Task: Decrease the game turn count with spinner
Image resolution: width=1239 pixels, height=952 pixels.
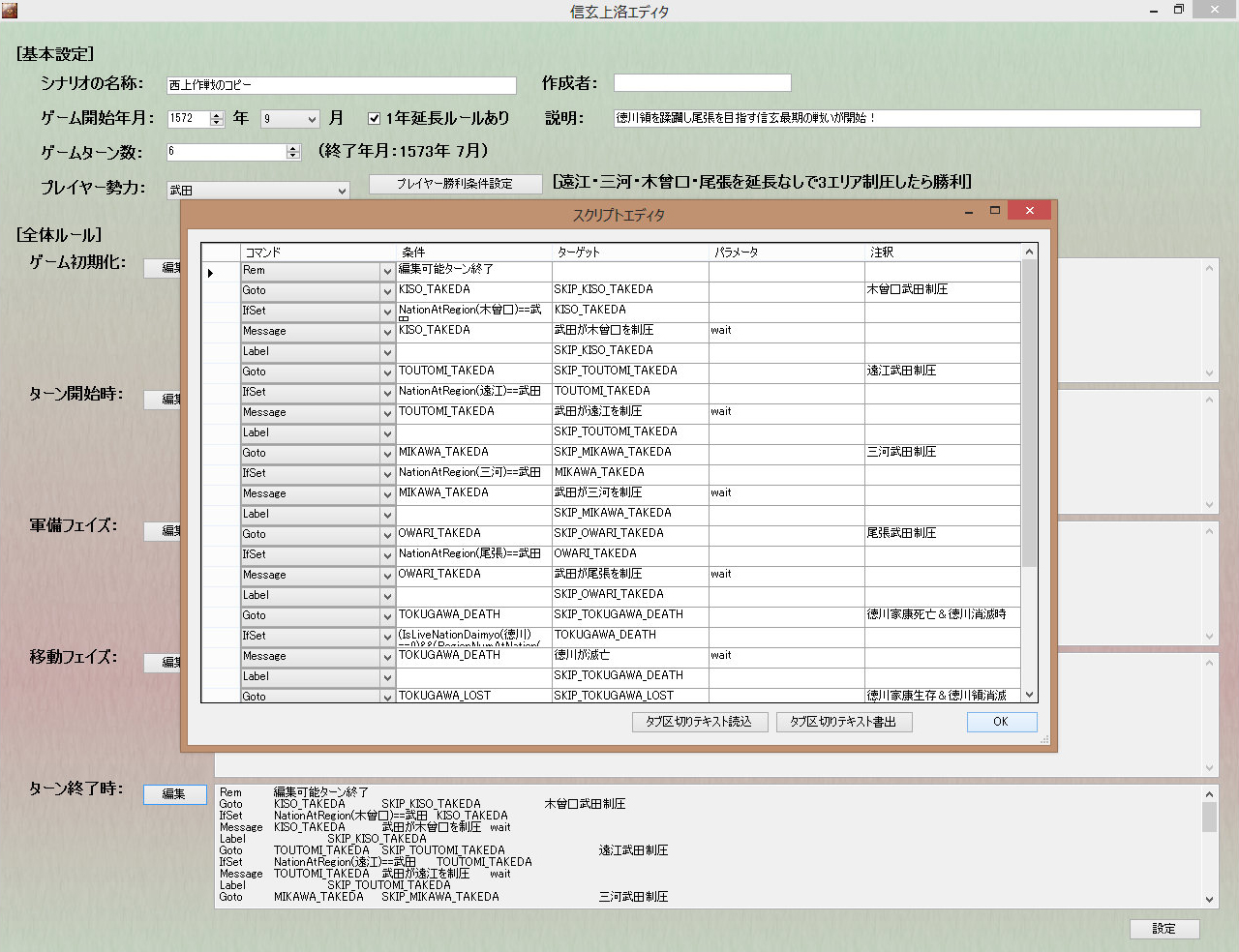Action: tap(293, 156)
